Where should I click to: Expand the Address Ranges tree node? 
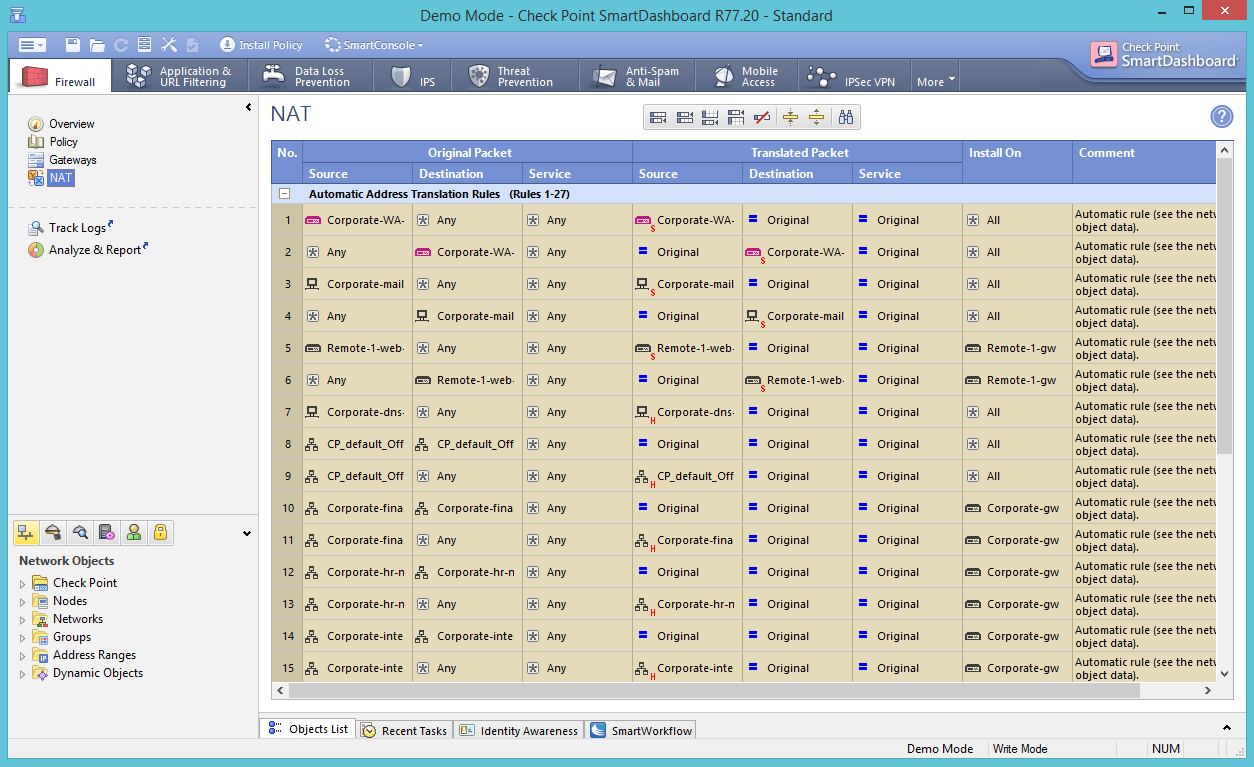point(23,656)
